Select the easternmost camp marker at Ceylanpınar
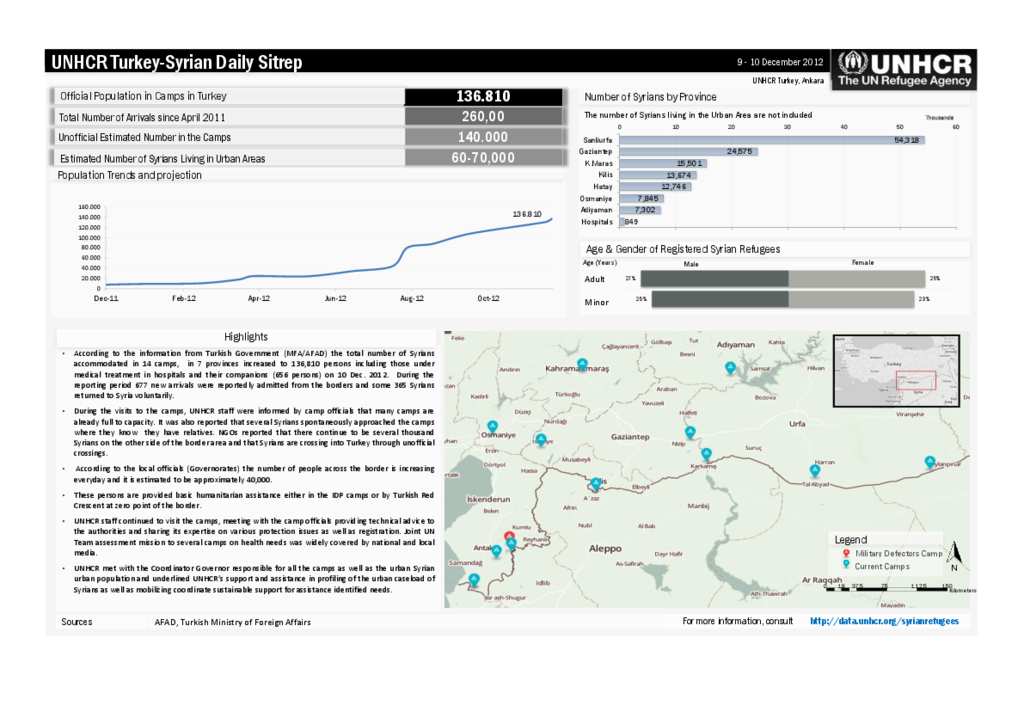The image size is (1024, 724). pos(930,461)
